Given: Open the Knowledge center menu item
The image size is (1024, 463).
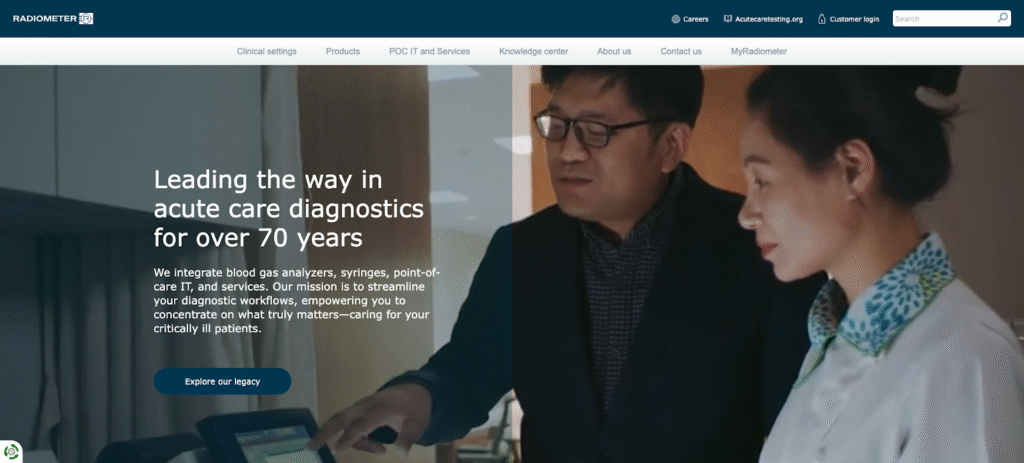Looking at the screenshot, I should point(533,51).
